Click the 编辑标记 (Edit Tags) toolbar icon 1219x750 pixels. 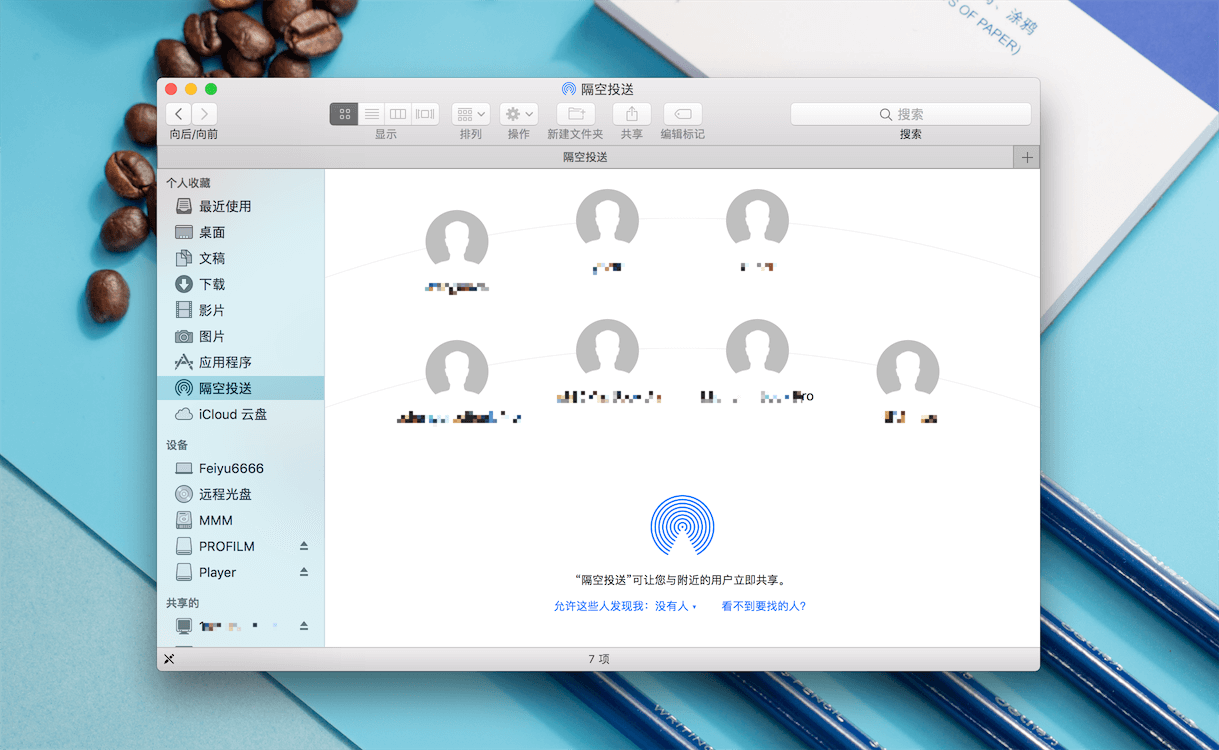point(682,114)
